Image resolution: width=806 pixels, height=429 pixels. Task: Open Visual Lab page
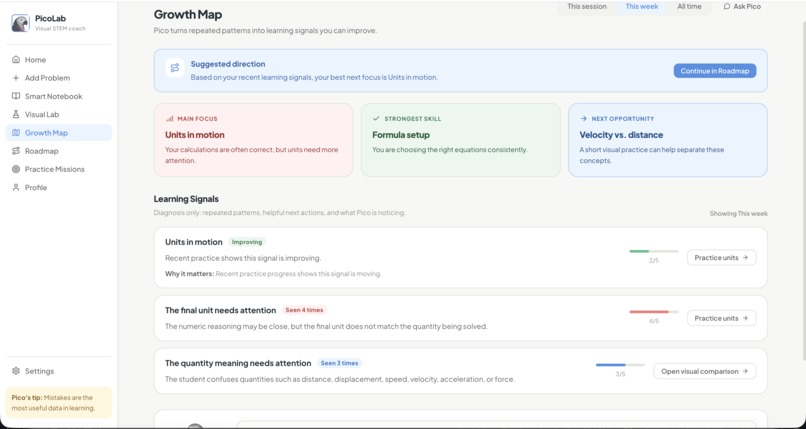59,115
